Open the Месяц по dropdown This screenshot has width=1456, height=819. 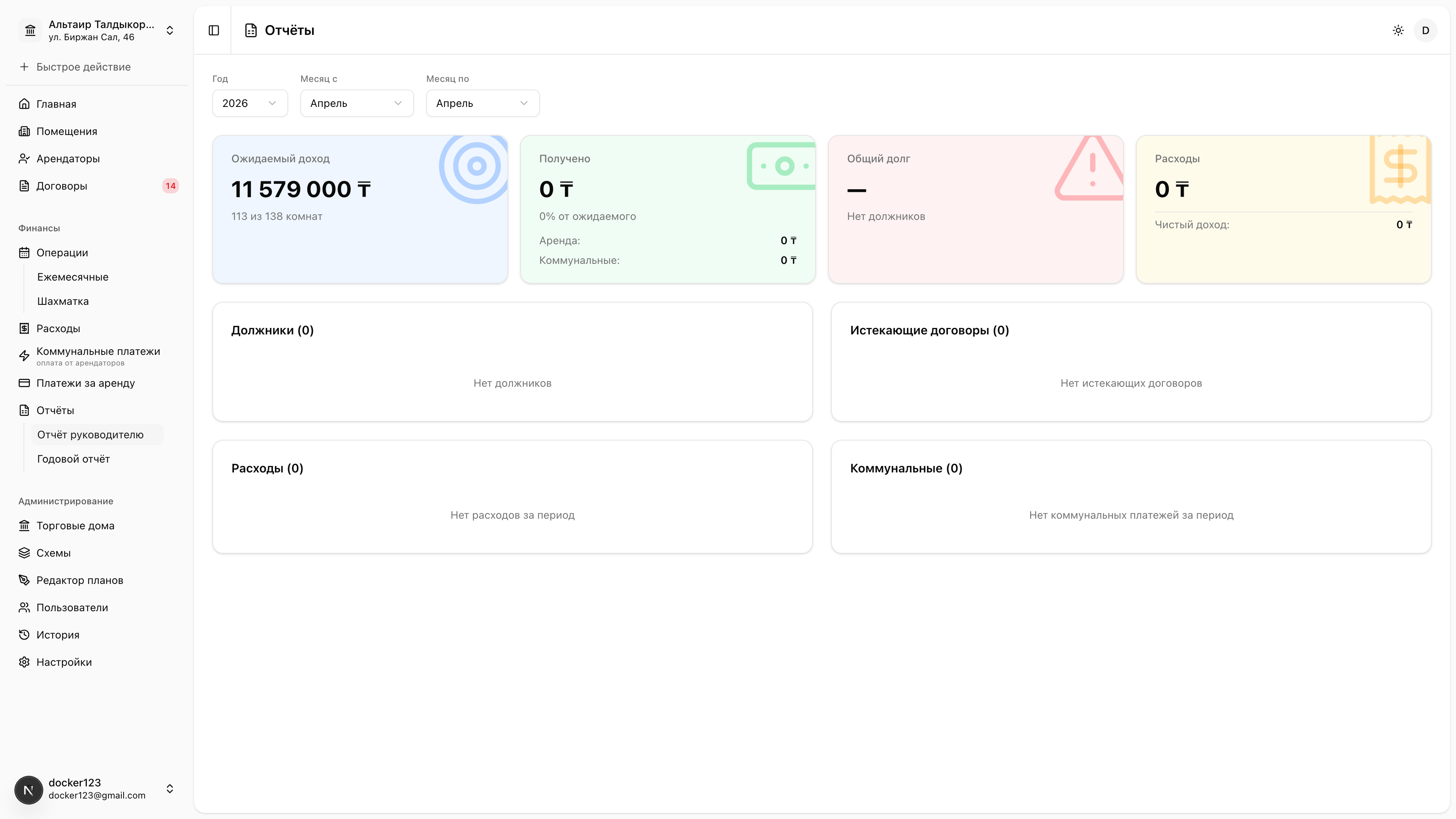coord(483,104)
